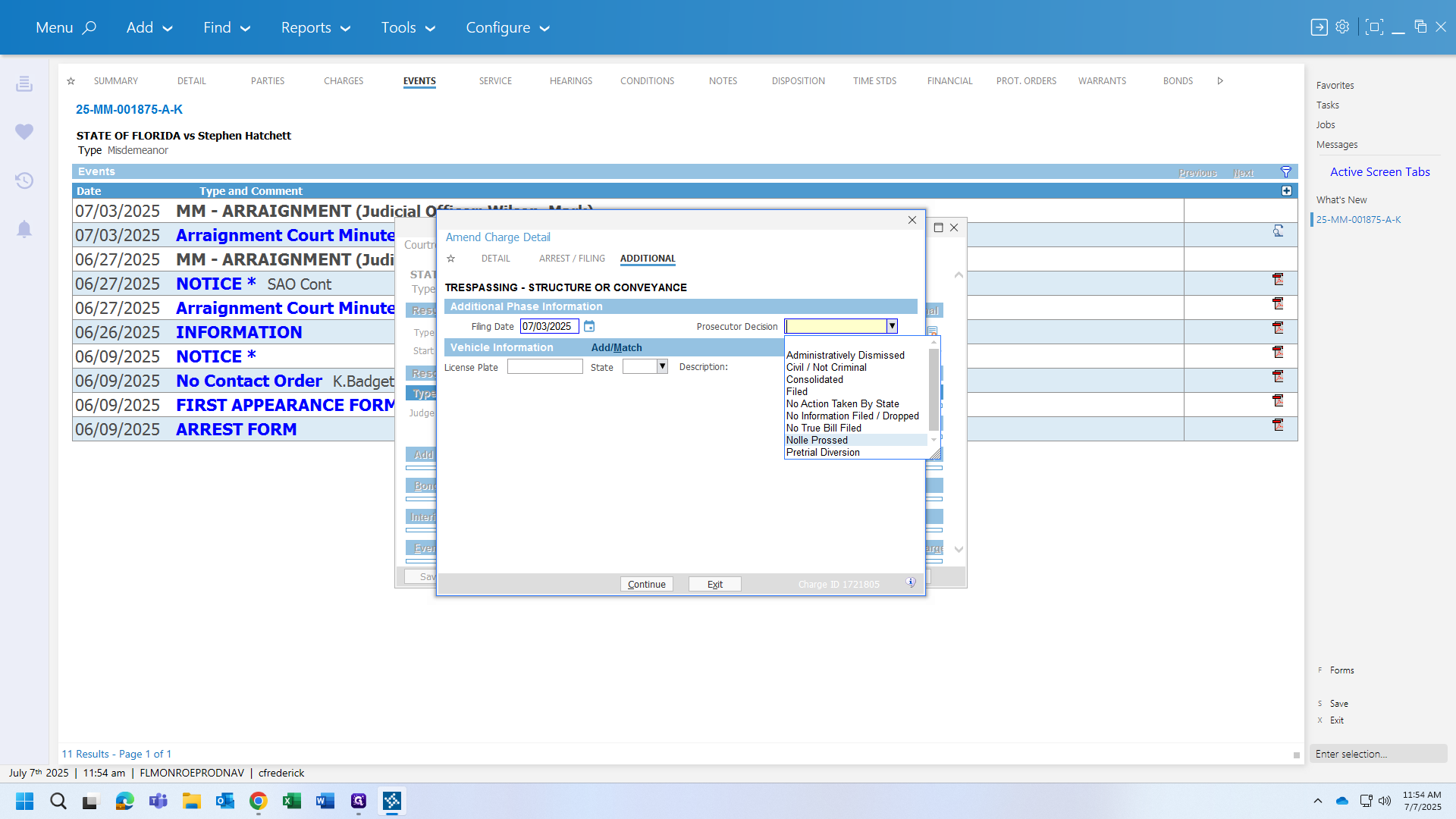
Task: Click the info icon beside Charge ID
Action: [x=910, y=582]
